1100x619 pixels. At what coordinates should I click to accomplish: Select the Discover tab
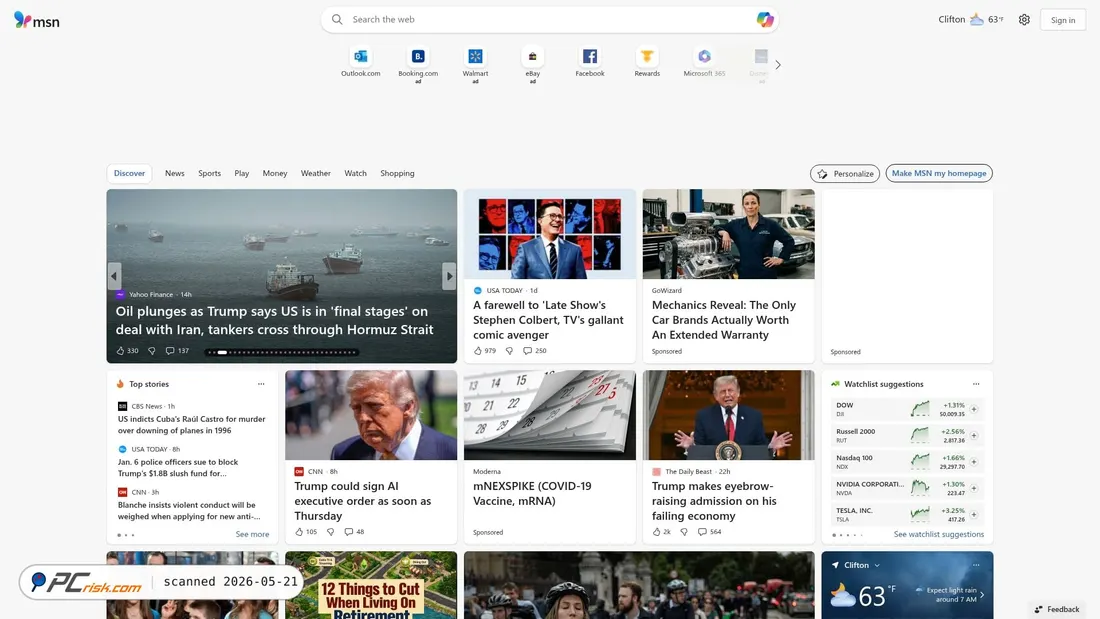tap(129, 173)
